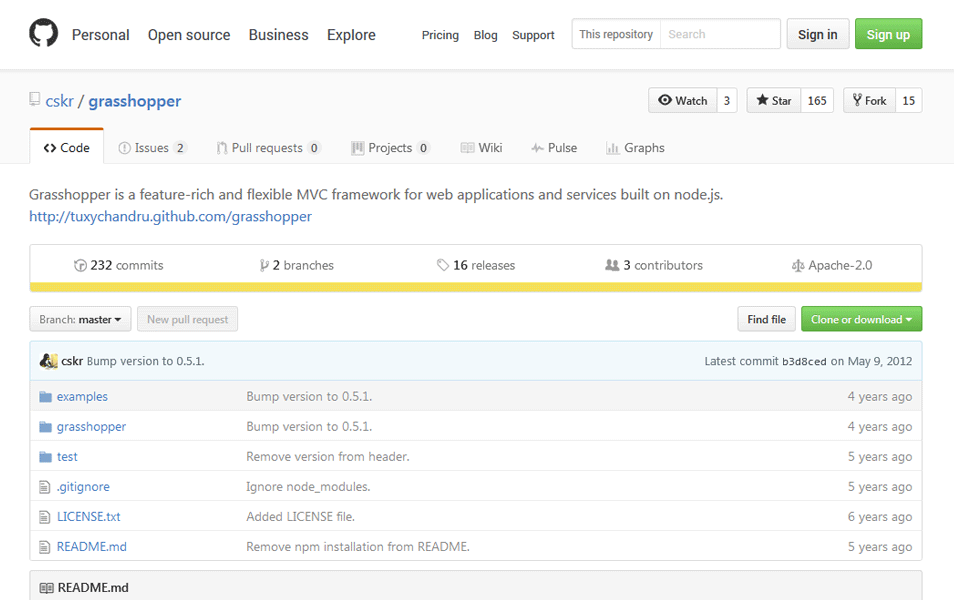Viewport: 954px width, 600px height.
Task: Open the 'Remove npm installation from README.' commit
Action: pos(358,546)
